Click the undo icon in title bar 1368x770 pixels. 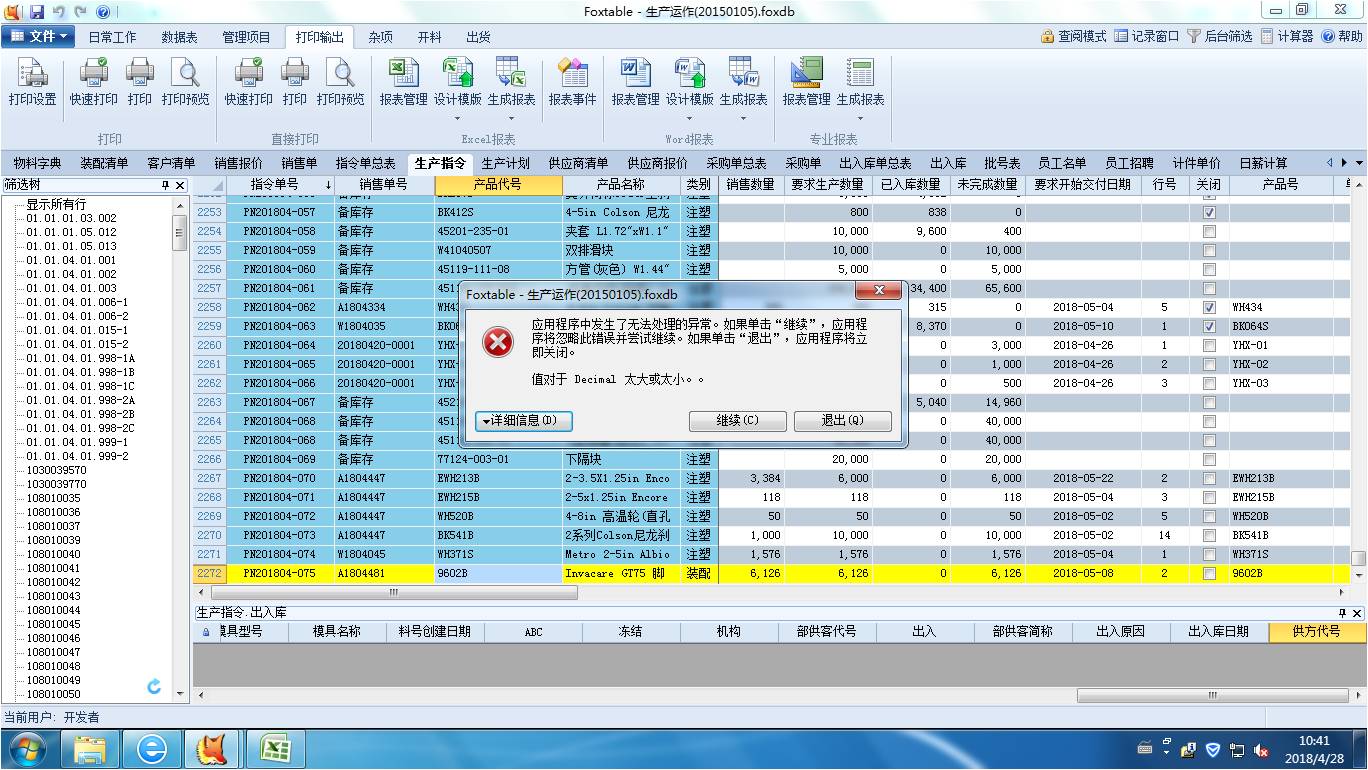59,12
